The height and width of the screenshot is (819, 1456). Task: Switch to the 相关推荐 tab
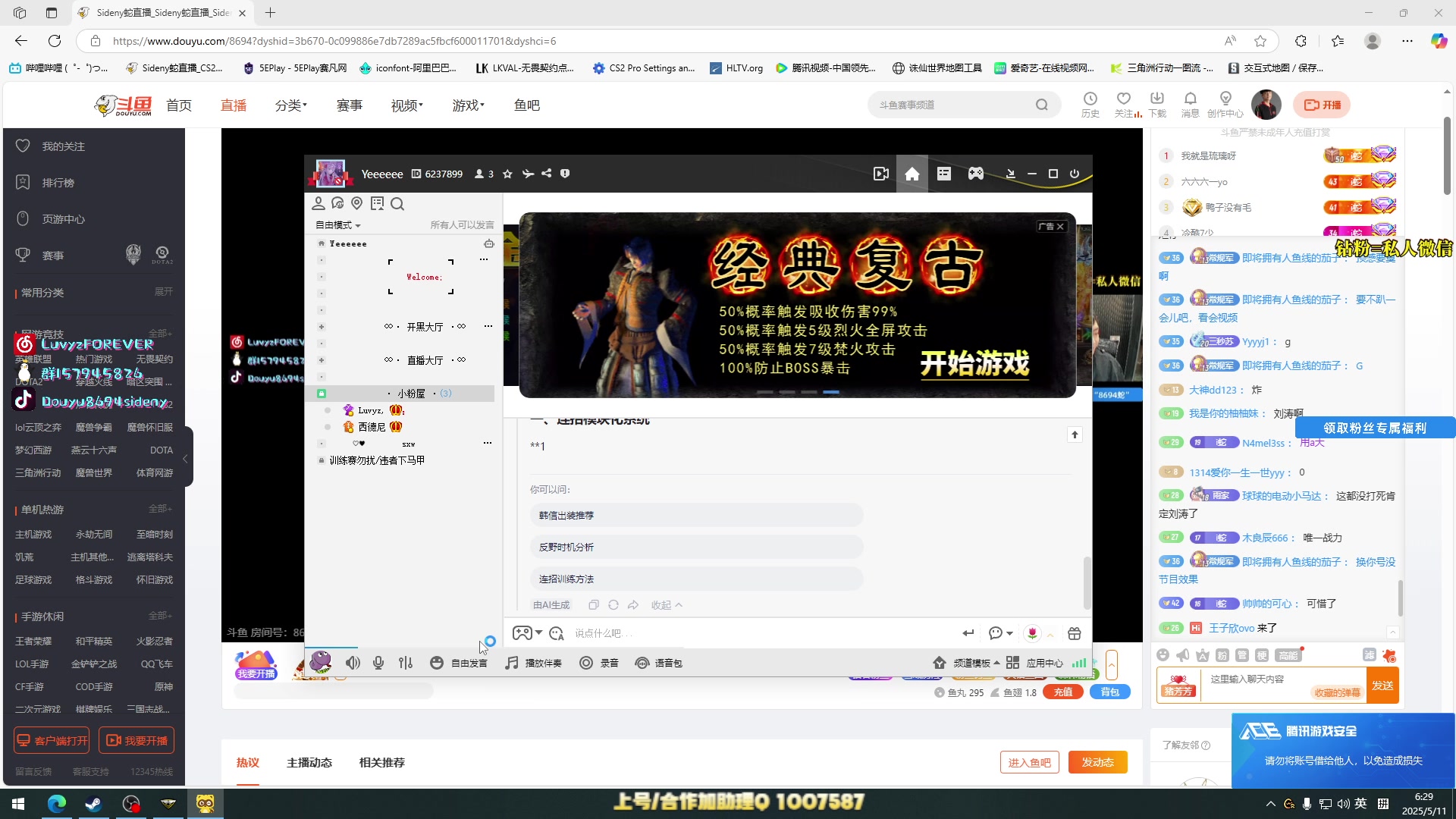point(381,762)
